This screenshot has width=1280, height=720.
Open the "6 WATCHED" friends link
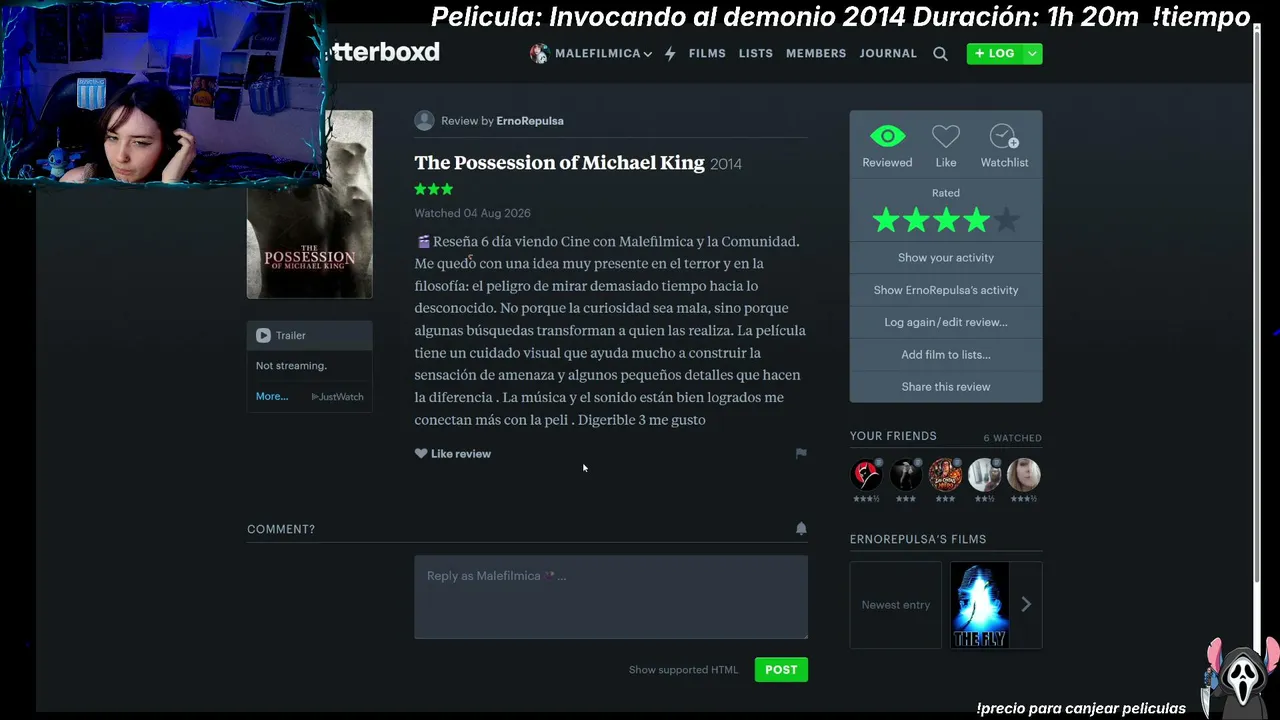click(x=1012, y=438)
